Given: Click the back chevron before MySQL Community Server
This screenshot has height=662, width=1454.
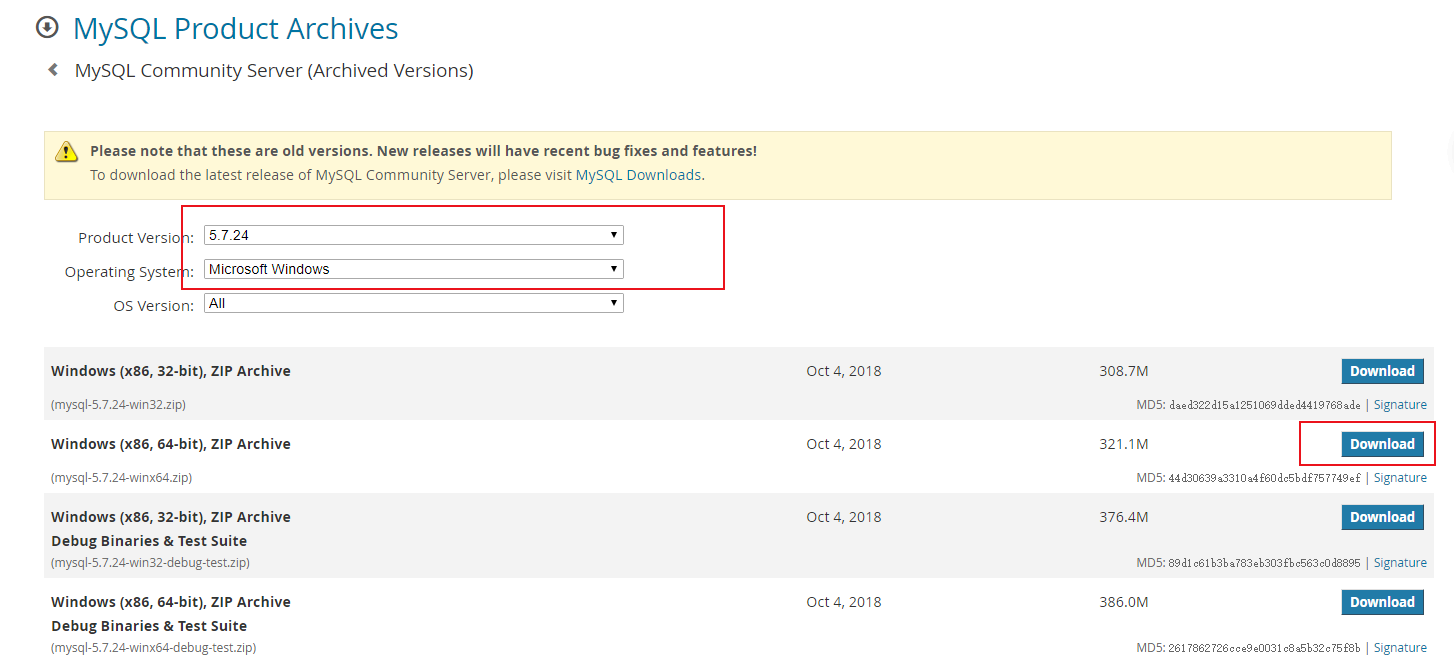Looking at the screenshot, I should tap(53, 70).
